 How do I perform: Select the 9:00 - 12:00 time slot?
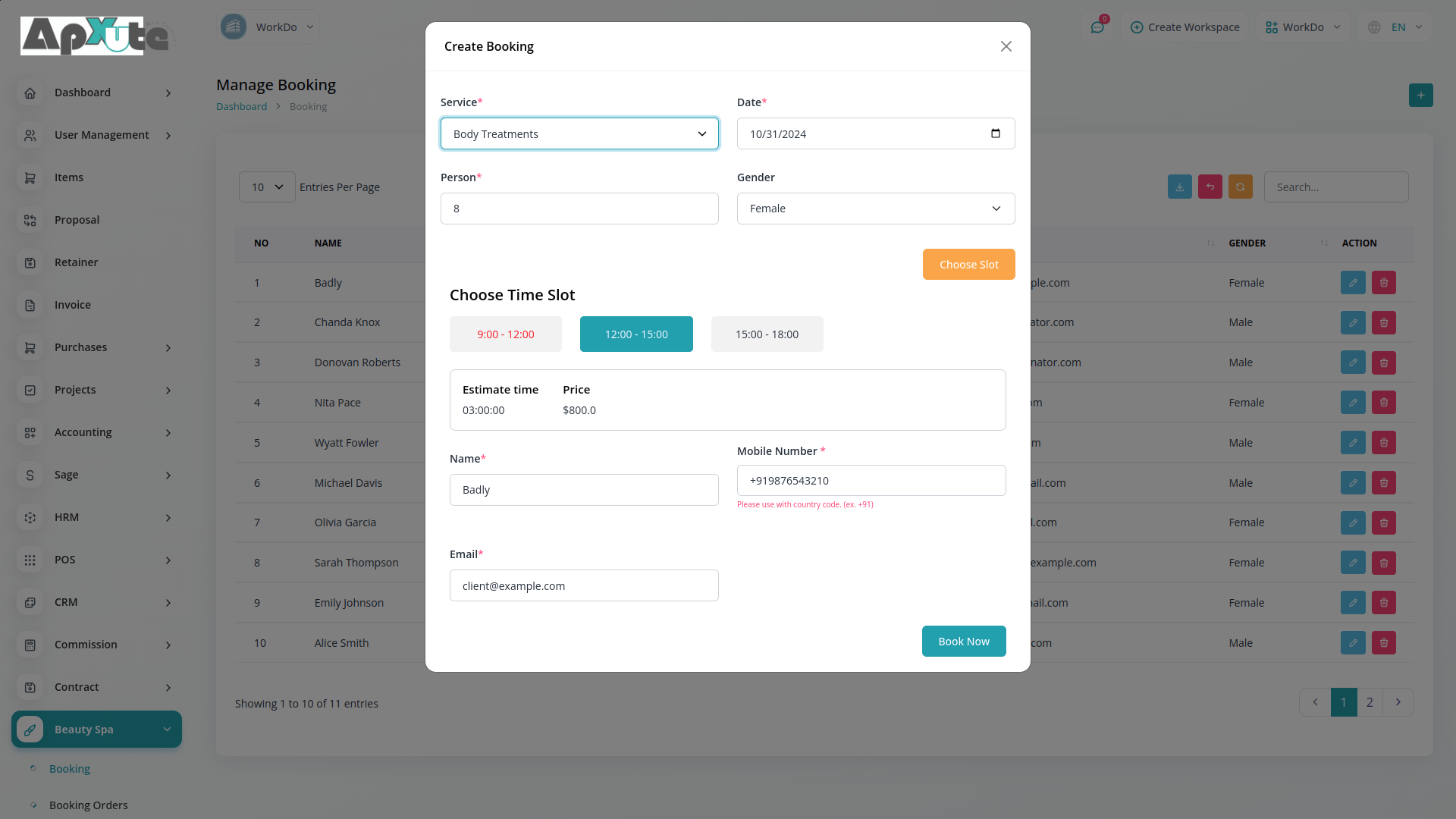pyautogui.click(x=505, y=334)
